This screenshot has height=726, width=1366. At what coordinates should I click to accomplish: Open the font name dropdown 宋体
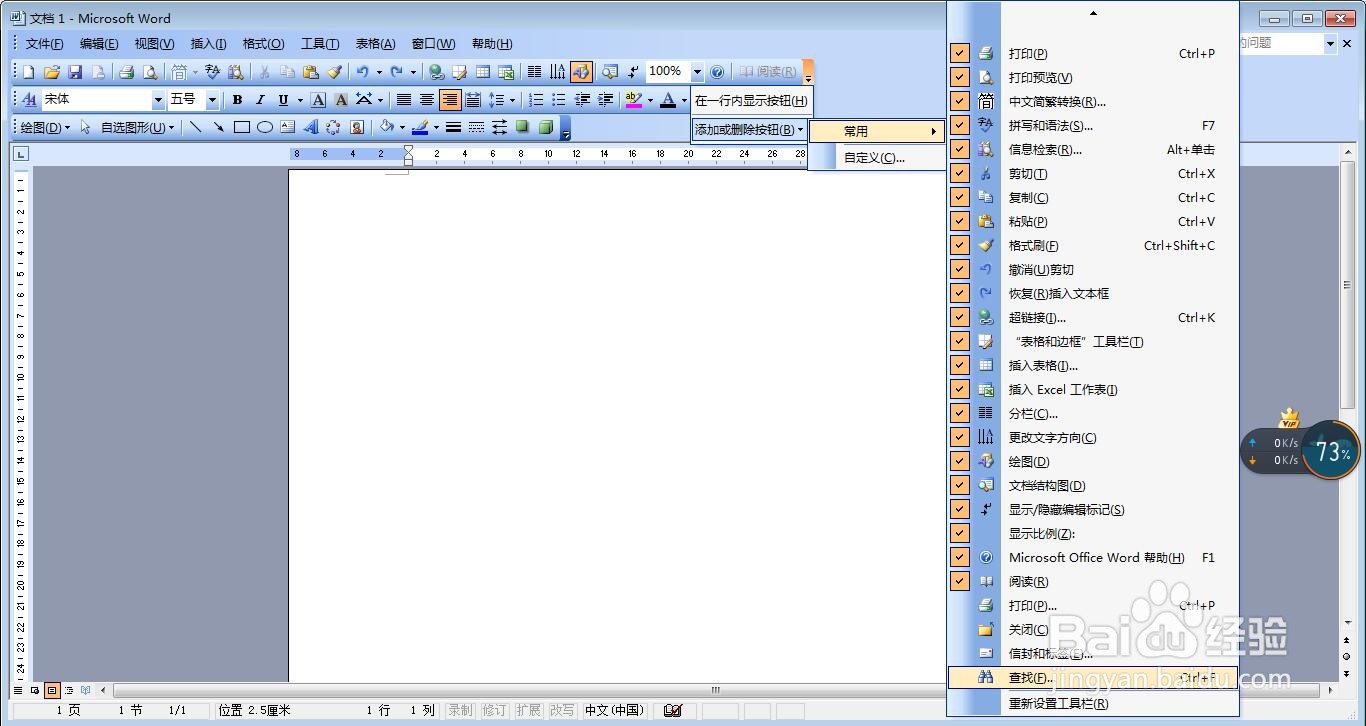(x=158, y=100)
